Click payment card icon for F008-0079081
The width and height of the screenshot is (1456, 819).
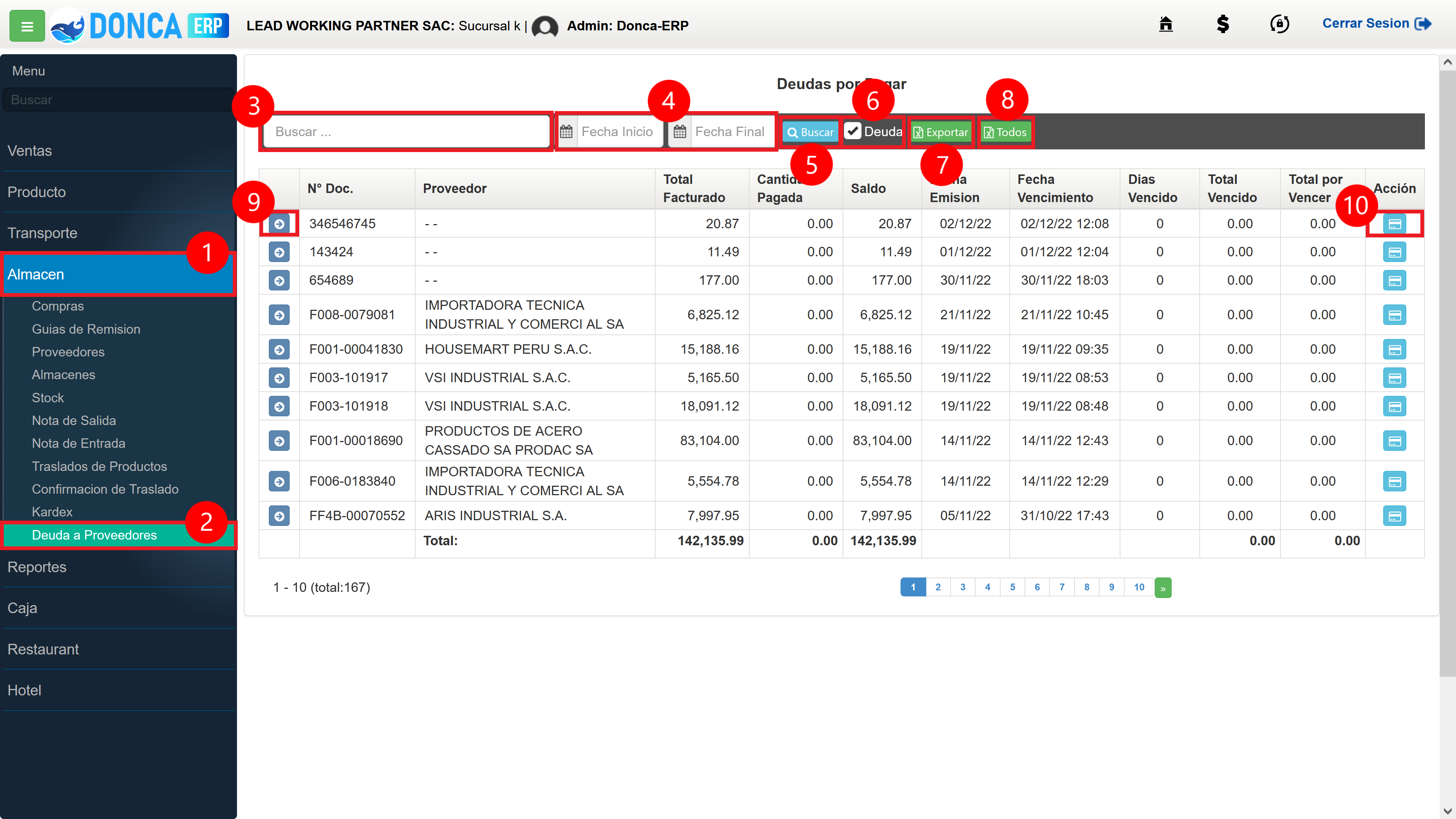coord(1395,315)
